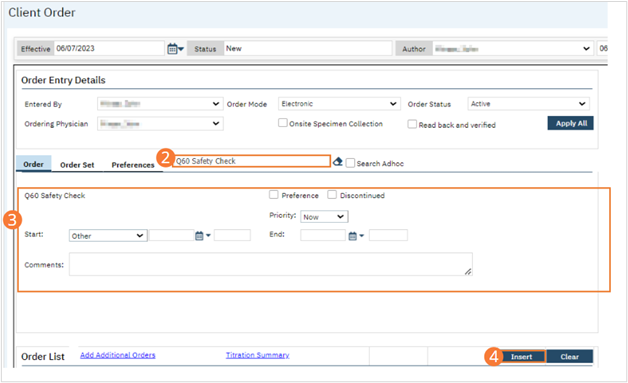Expand the Order Status dropdown showing Active
The width and height of the screenshot is (628, 383).
point(528,104)
